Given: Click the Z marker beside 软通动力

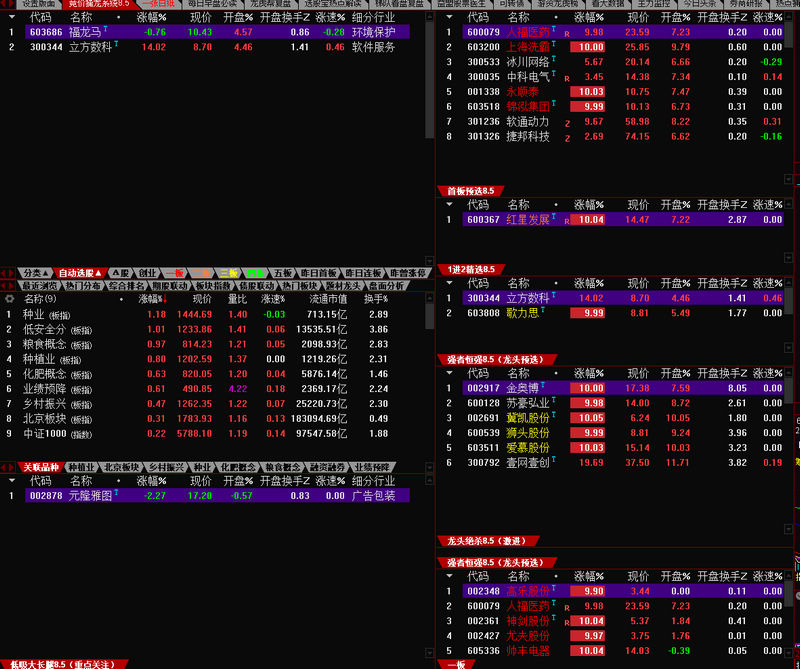Looking at the screenshot, I should point(567,123).
